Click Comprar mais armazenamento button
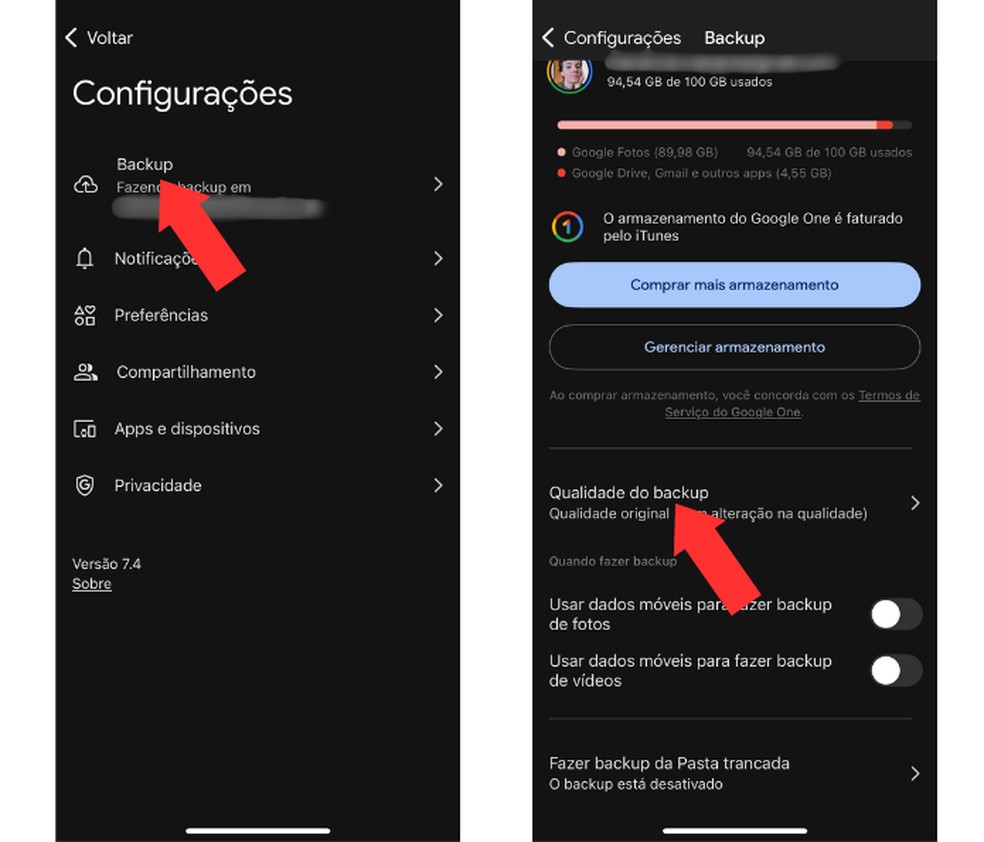Image resolution: width=984 pixels, height=842 pixels. pyautogui.click(x=734, y=285)
